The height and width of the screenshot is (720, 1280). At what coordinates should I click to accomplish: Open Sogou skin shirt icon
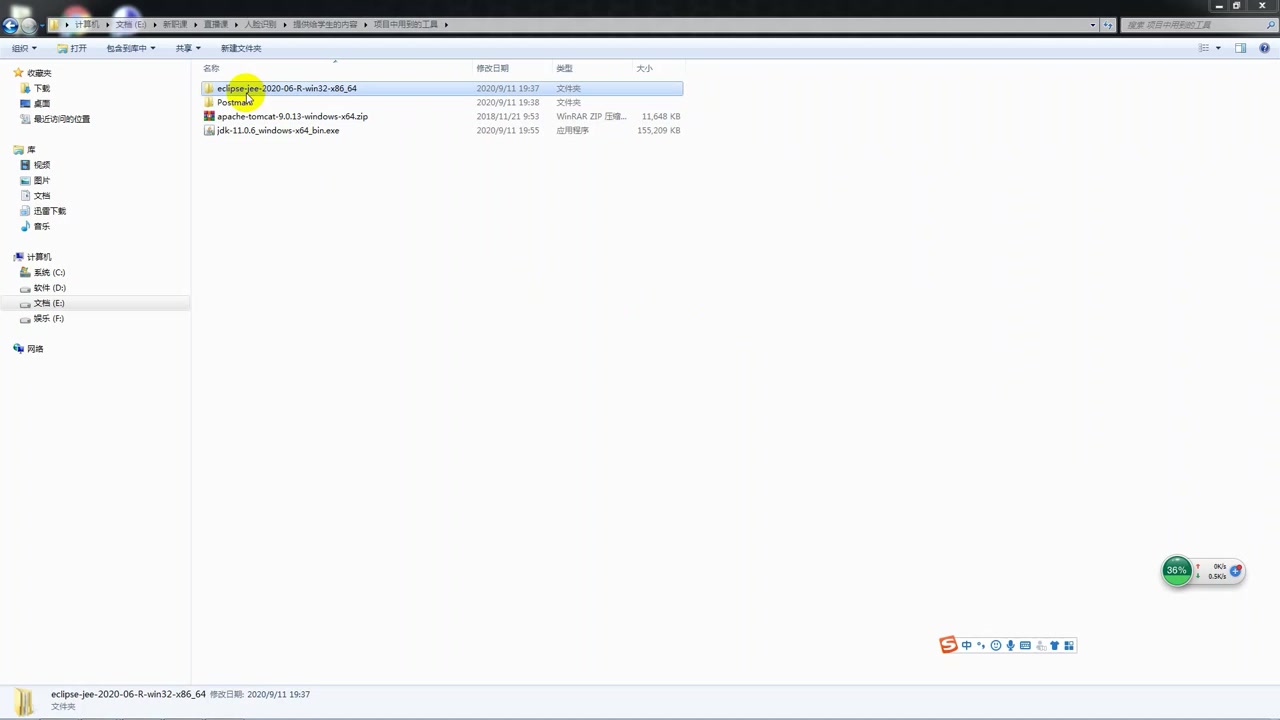click(1054, 645)
